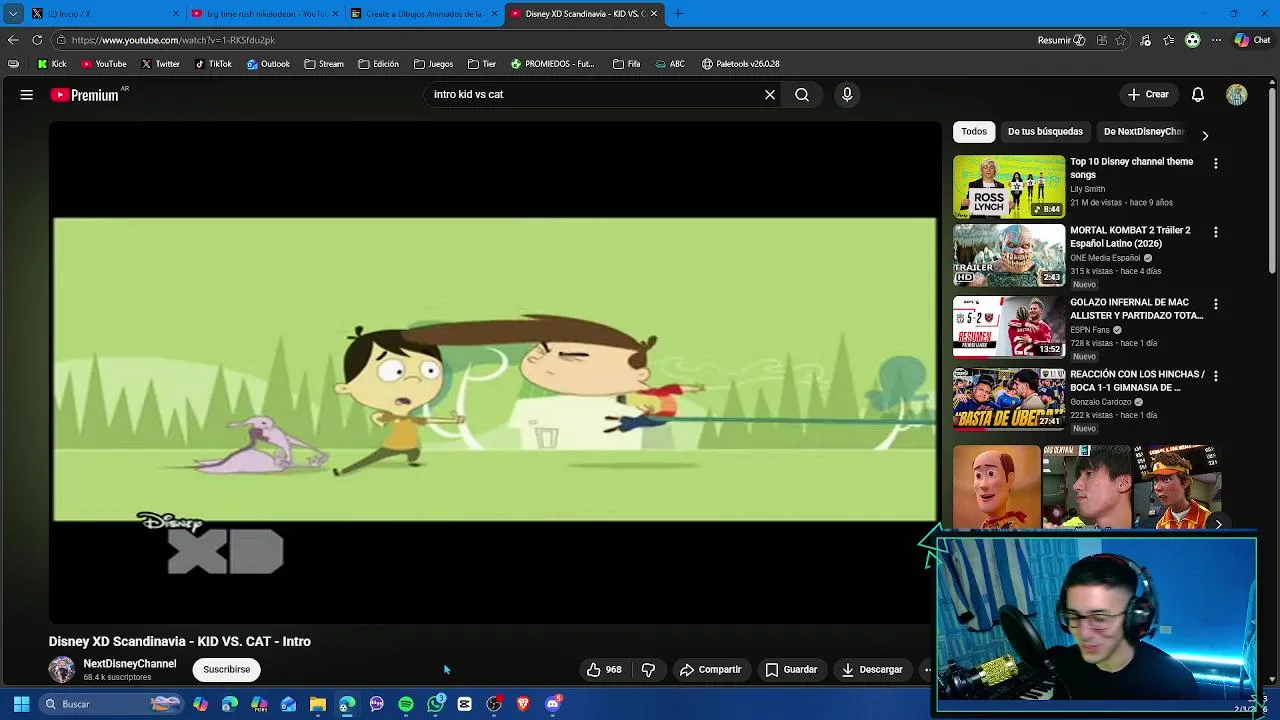Open the Outlook bookmark
Screen dimensions: 1280x720
[x=268, y=64]
